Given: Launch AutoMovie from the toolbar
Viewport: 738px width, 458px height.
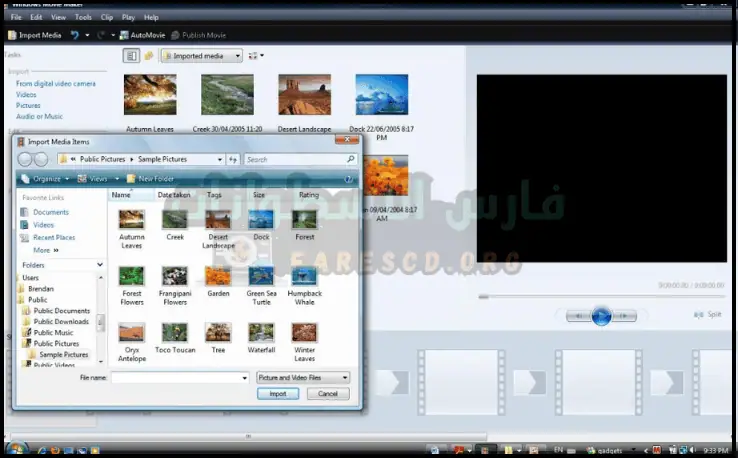Looking at the screenshot, I should 143,35.
